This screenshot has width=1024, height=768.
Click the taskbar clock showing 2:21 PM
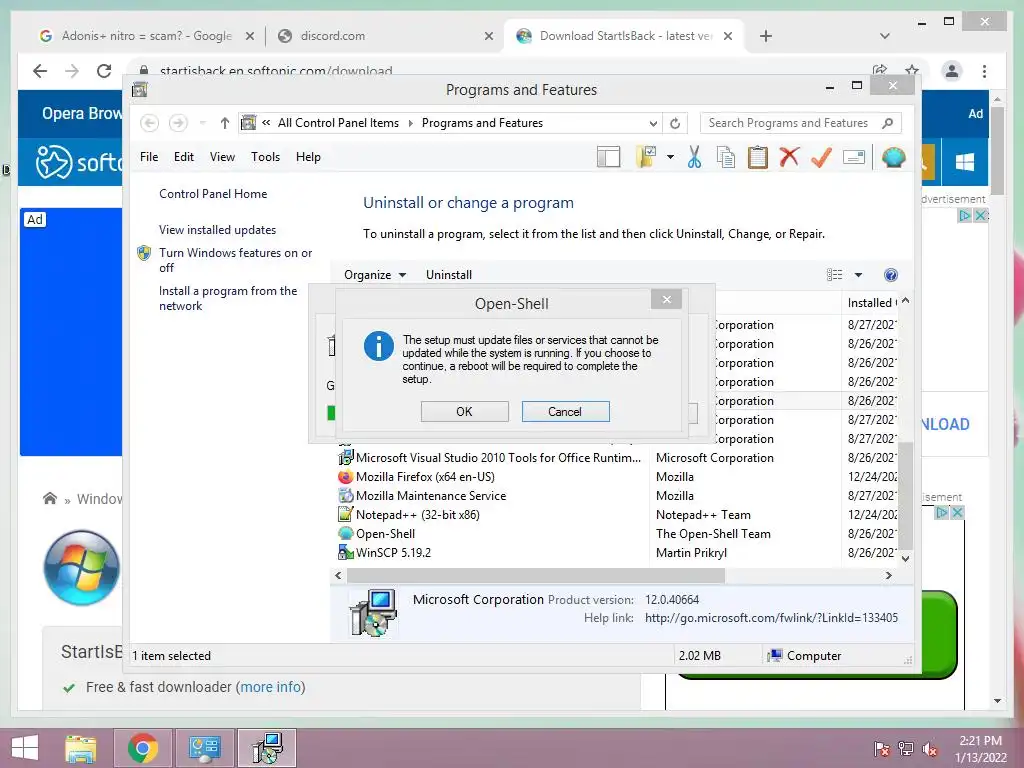pyautogui.click(x=980, y=748)
